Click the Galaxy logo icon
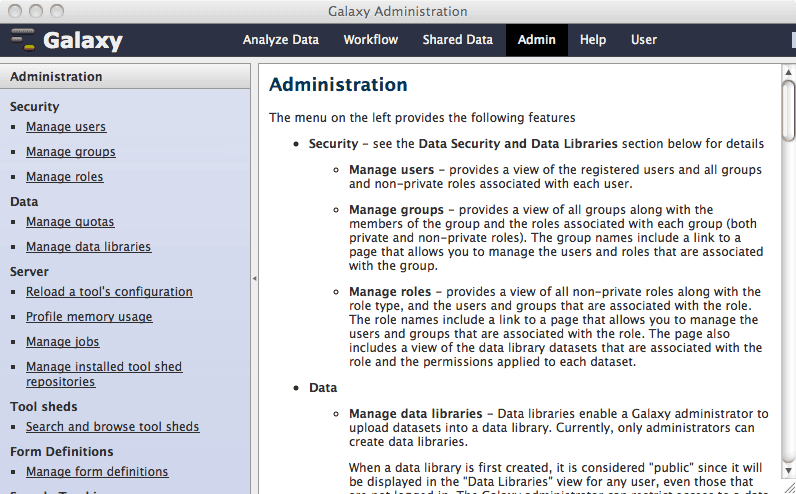Image resolution: width=796 pixels, height=494 pixels. (x=23, y=40)
